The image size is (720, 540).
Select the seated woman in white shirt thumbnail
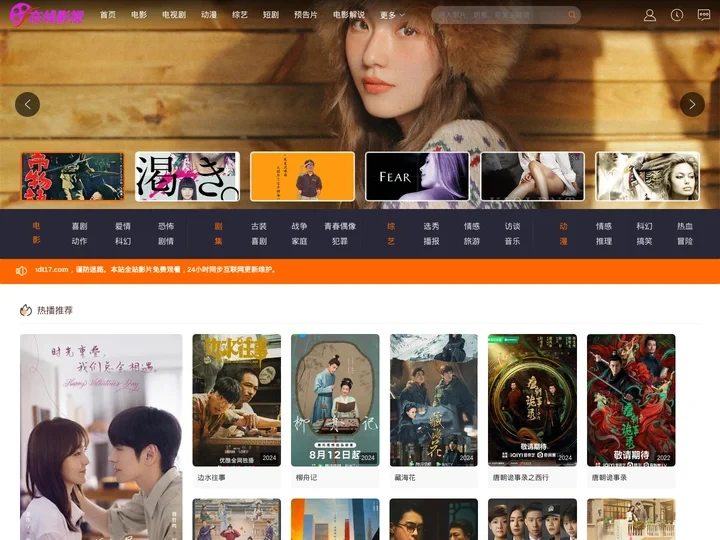[533, 177]
